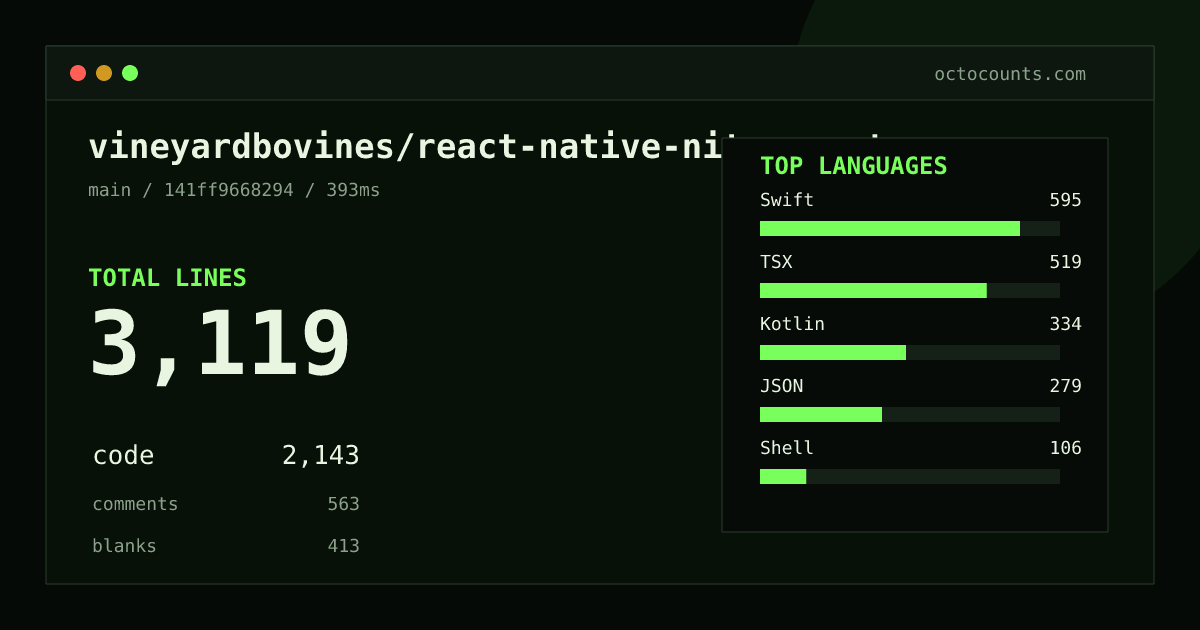Select the 563 comments count
The height and width of the screenshot is (630, 1200).
(343, 504)
